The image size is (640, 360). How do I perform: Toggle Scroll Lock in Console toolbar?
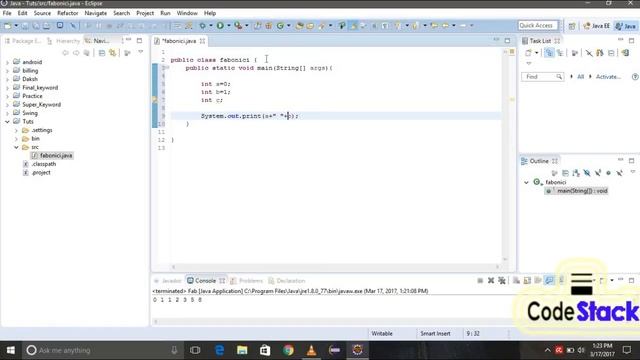click(527, 280)
